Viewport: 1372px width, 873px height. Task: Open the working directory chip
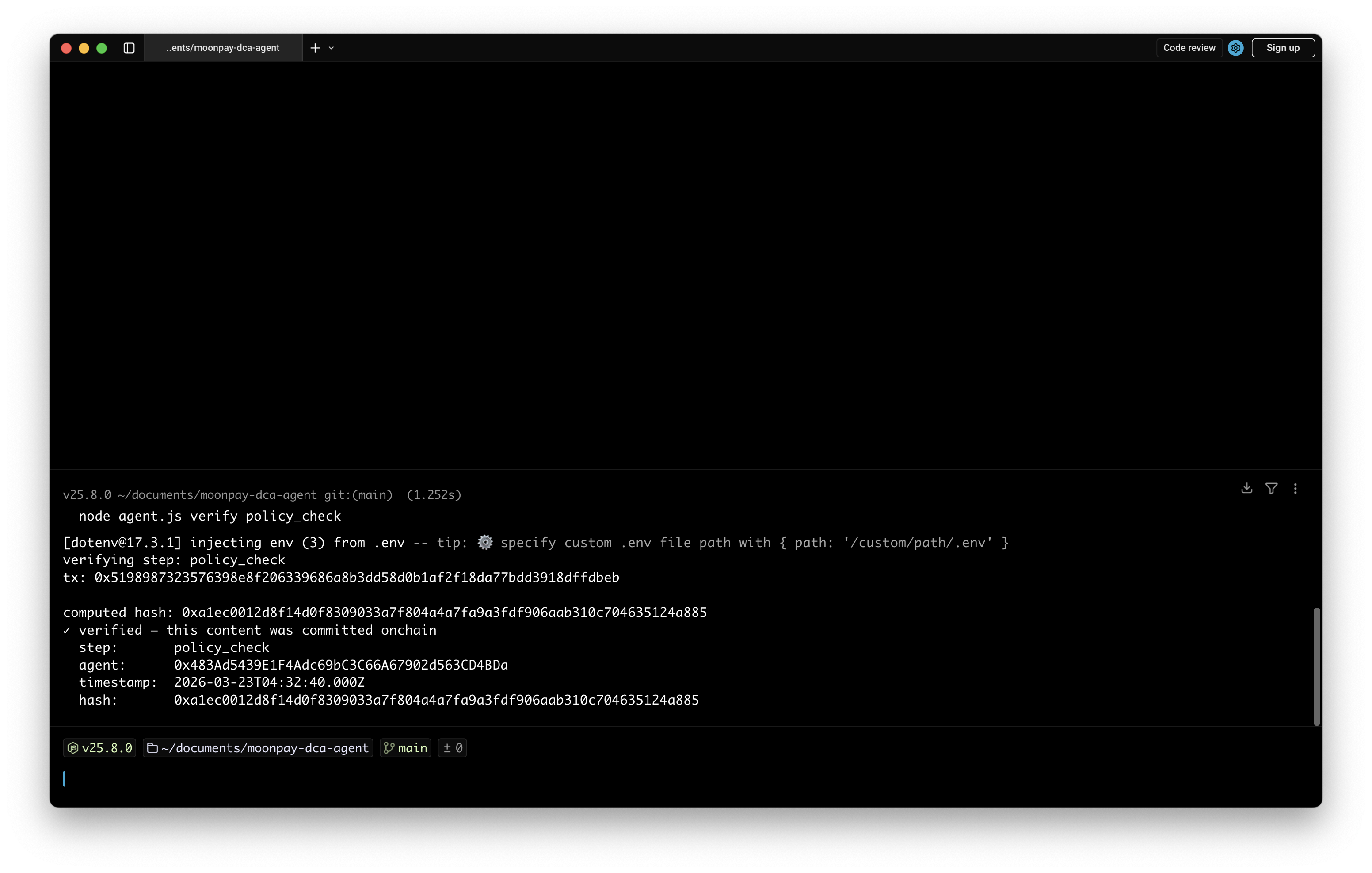click(x=258, y=747)
